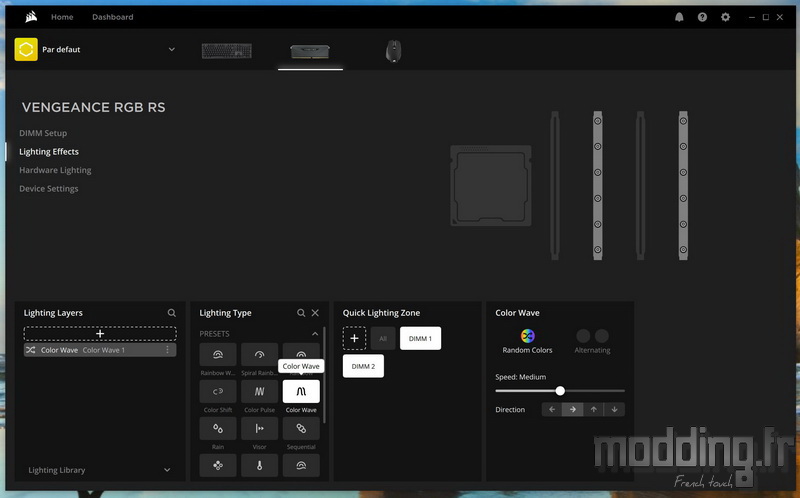This screenshot has height=498, width=800.
Task: Select the arc preset below Sequential
Action: pyautogui.click(x=301, y=465)
